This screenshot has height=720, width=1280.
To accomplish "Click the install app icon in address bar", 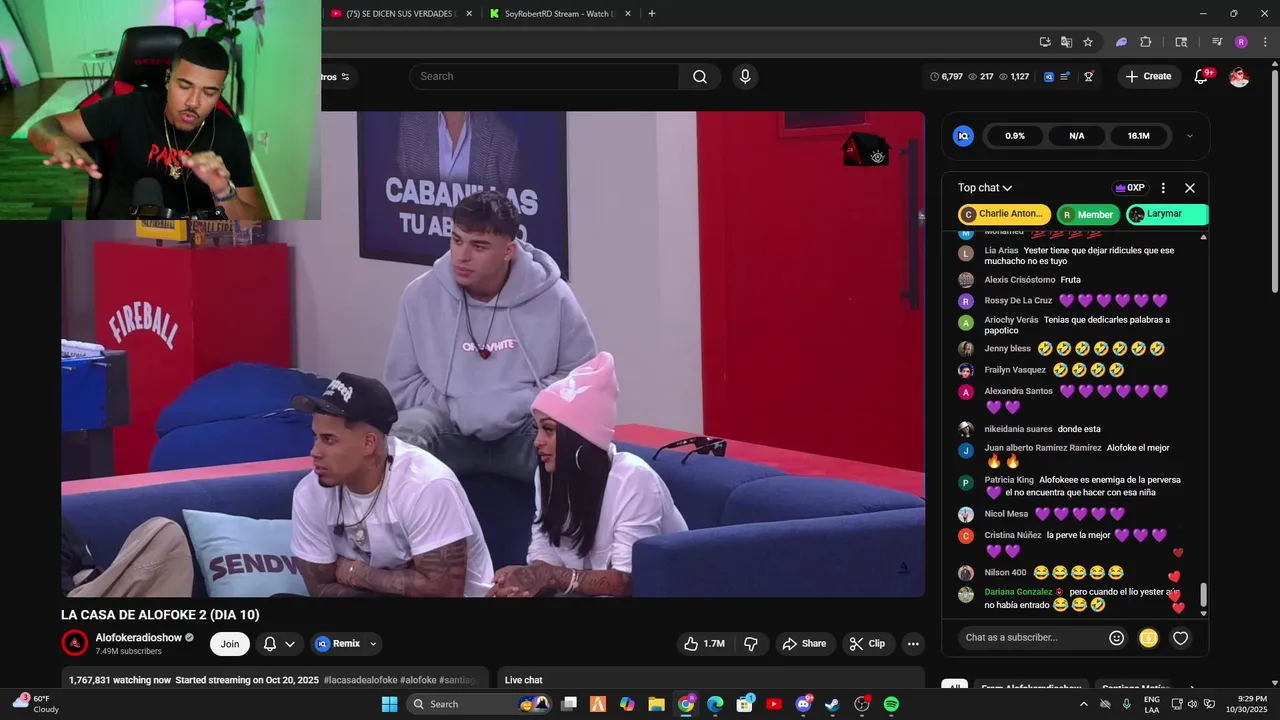I will tap(1045, 42).
